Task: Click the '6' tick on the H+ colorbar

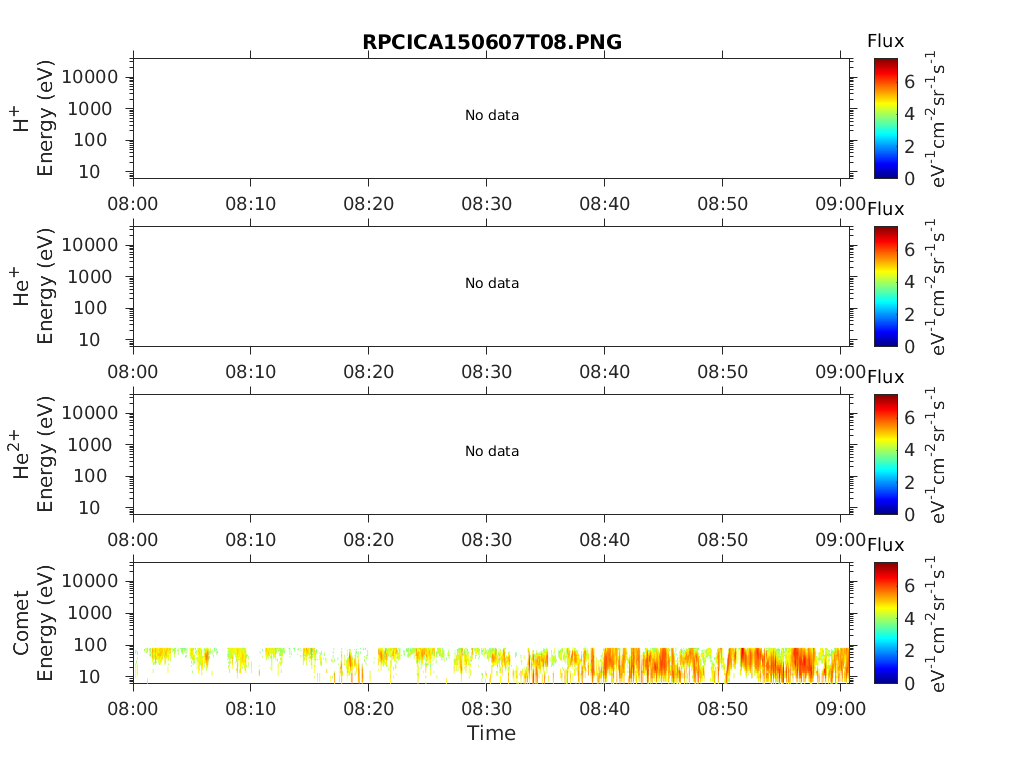Action: tap(910, 82)
